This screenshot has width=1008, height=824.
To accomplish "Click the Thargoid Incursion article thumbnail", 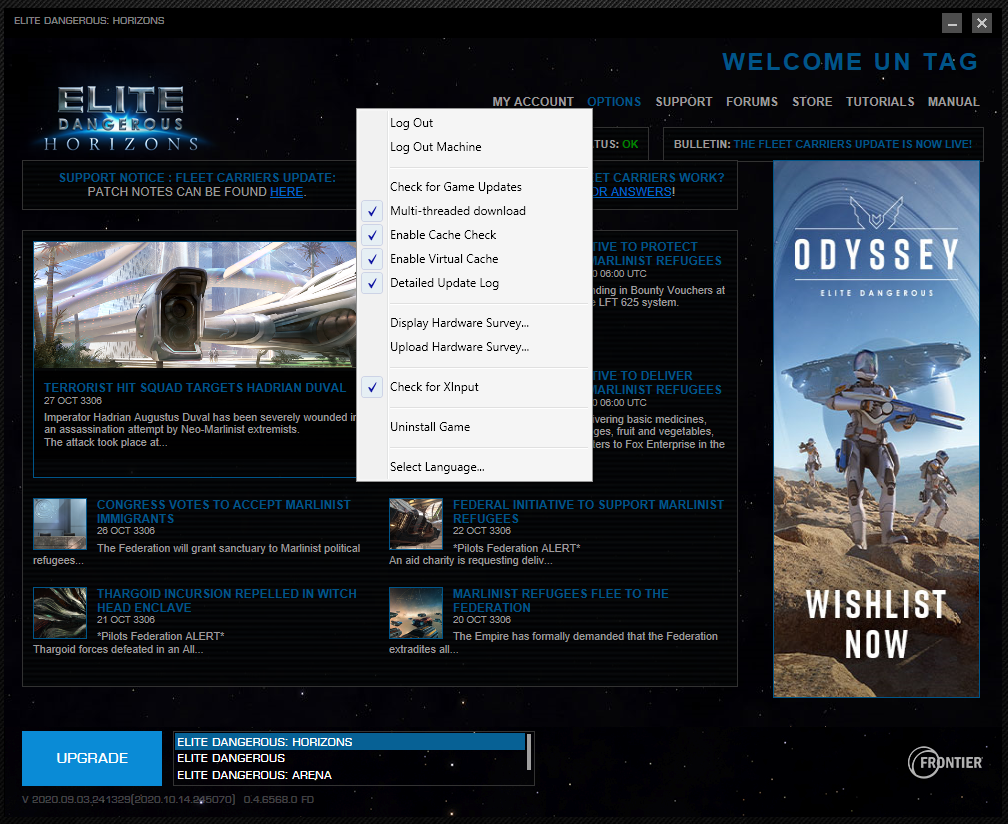I will 60,613.
